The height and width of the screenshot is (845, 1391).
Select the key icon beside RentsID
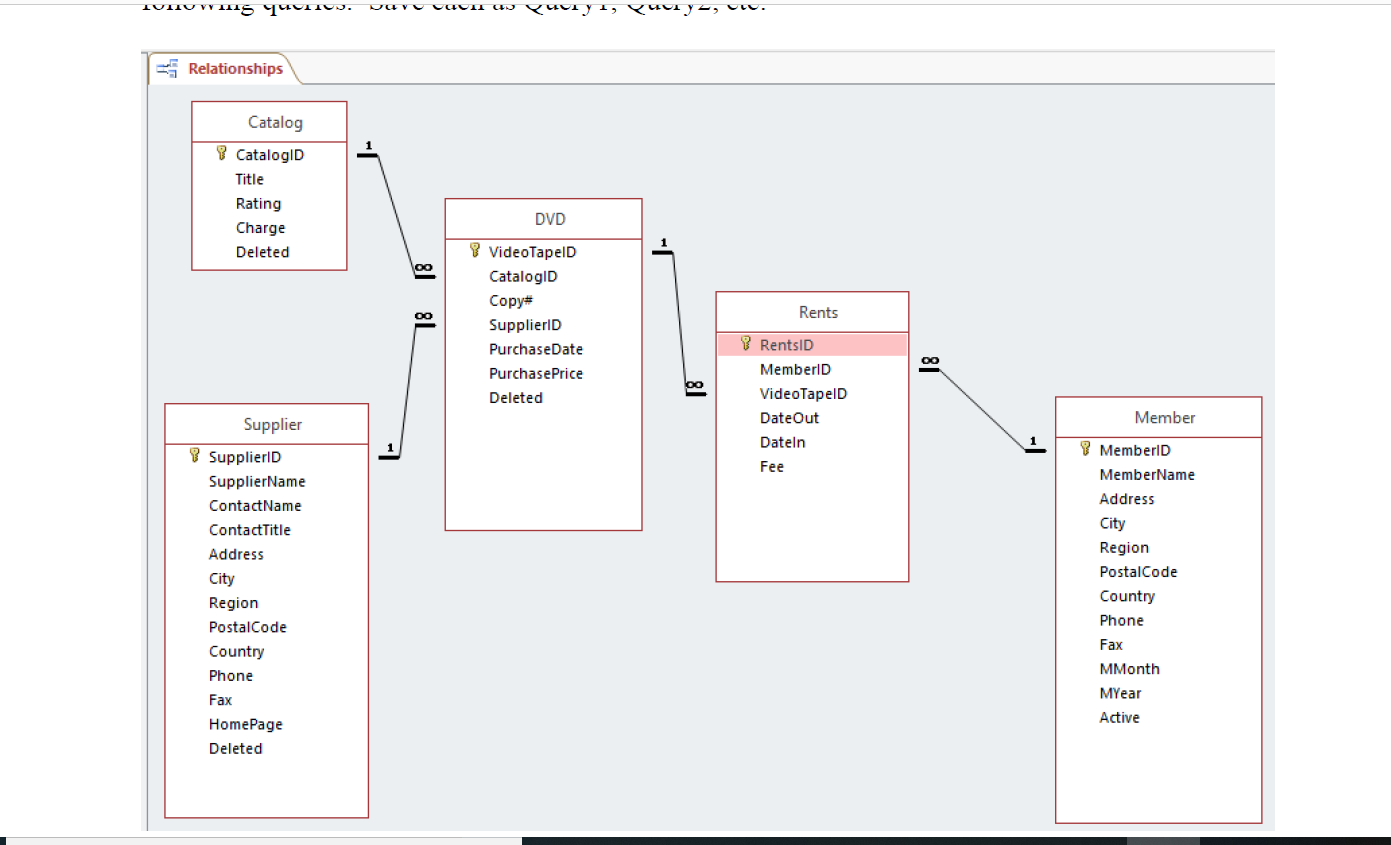point(746,344)
